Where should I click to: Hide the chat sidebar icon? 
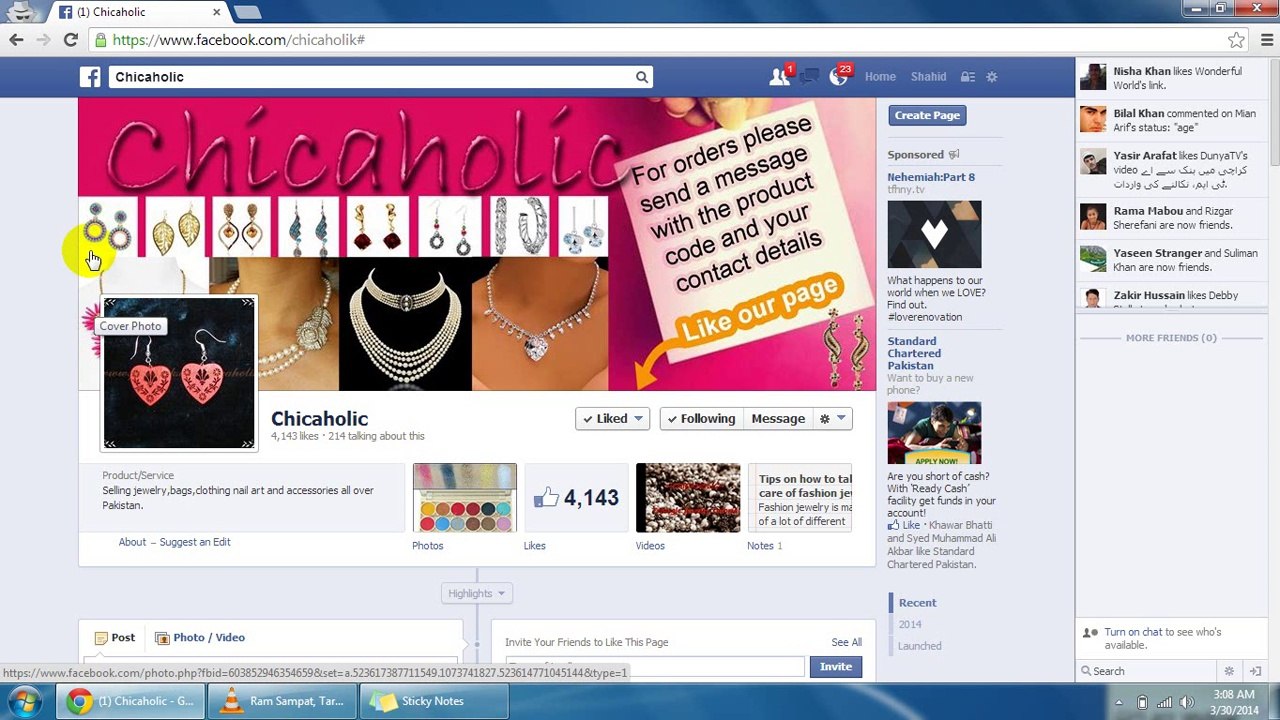pos(1256,671)
